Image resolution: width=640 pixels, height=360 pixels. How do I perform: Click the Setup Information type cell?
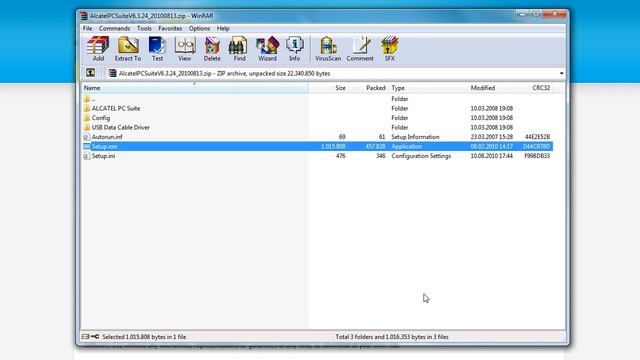point(416,137)
